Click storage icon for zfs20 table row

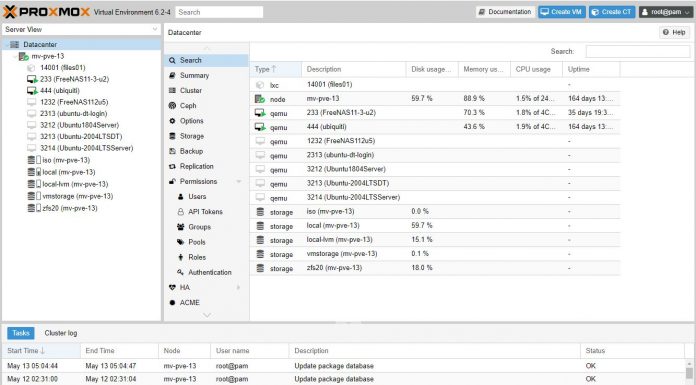[x=260, y=268]
